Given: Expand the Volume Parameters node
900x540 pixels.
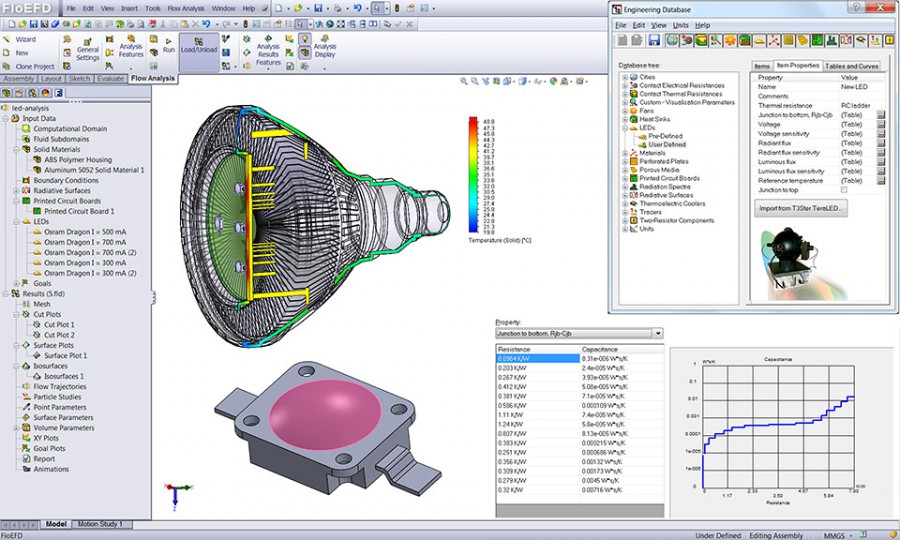Looking at the screenshot, I should [x=17, y=428].
